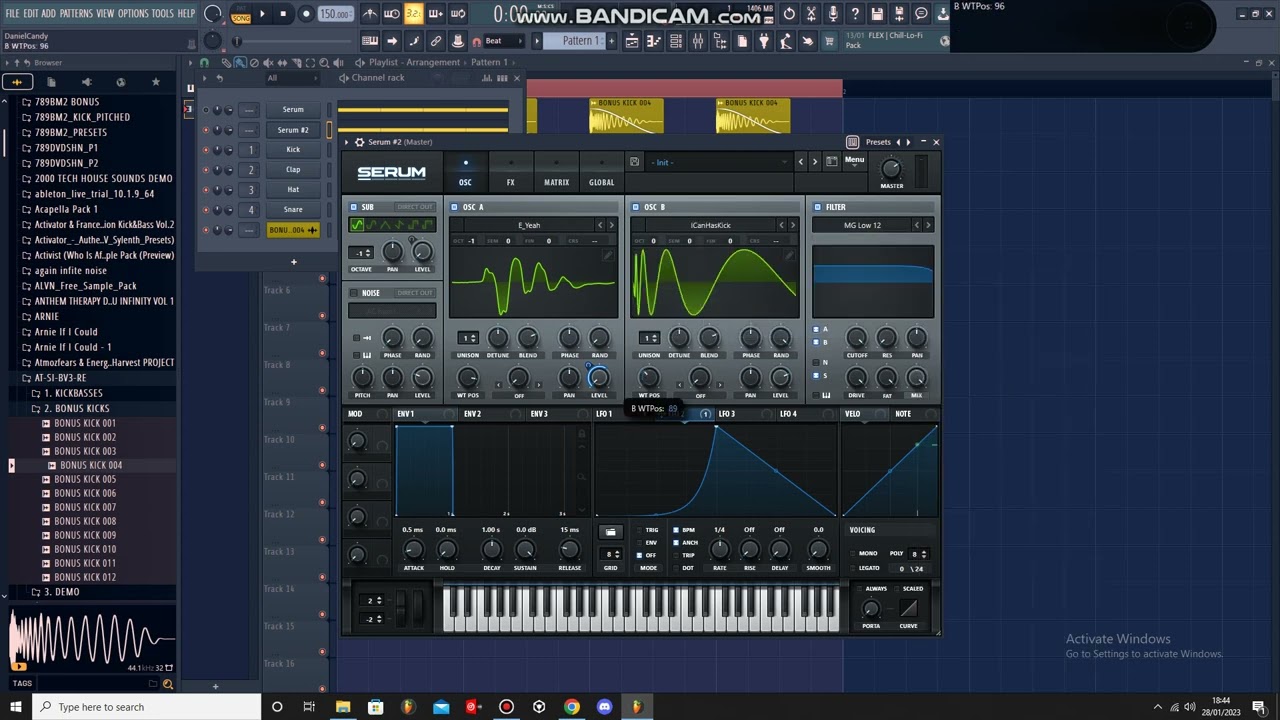Viewport: 1280px width, 720px height.
Task: Click the undo history clock icon
Action: tap(789, 14)
